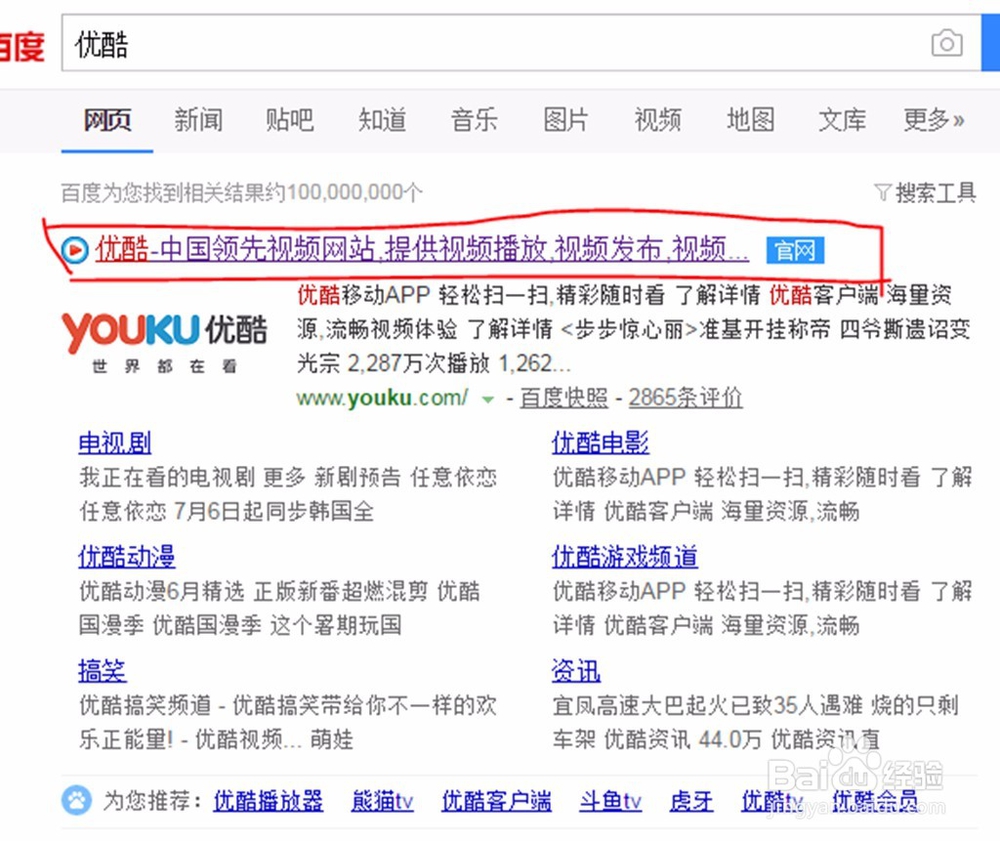Open the www.youku.com/ URL
Viewport: 1000px width, 841px height.
tap(382, 398)
